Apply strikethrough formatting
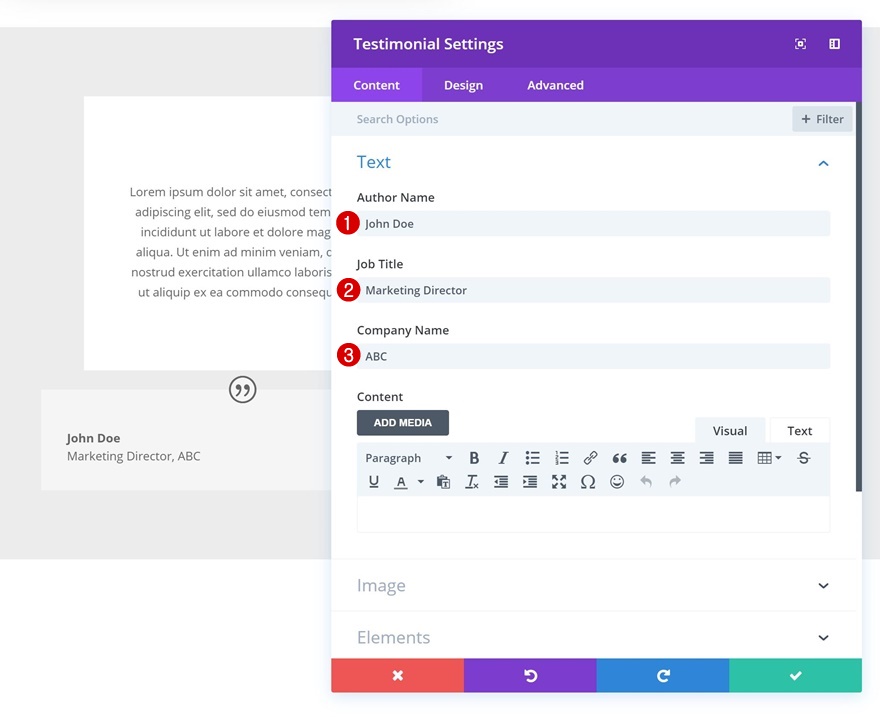Screen dimensions: 880x717 (804, 458)
